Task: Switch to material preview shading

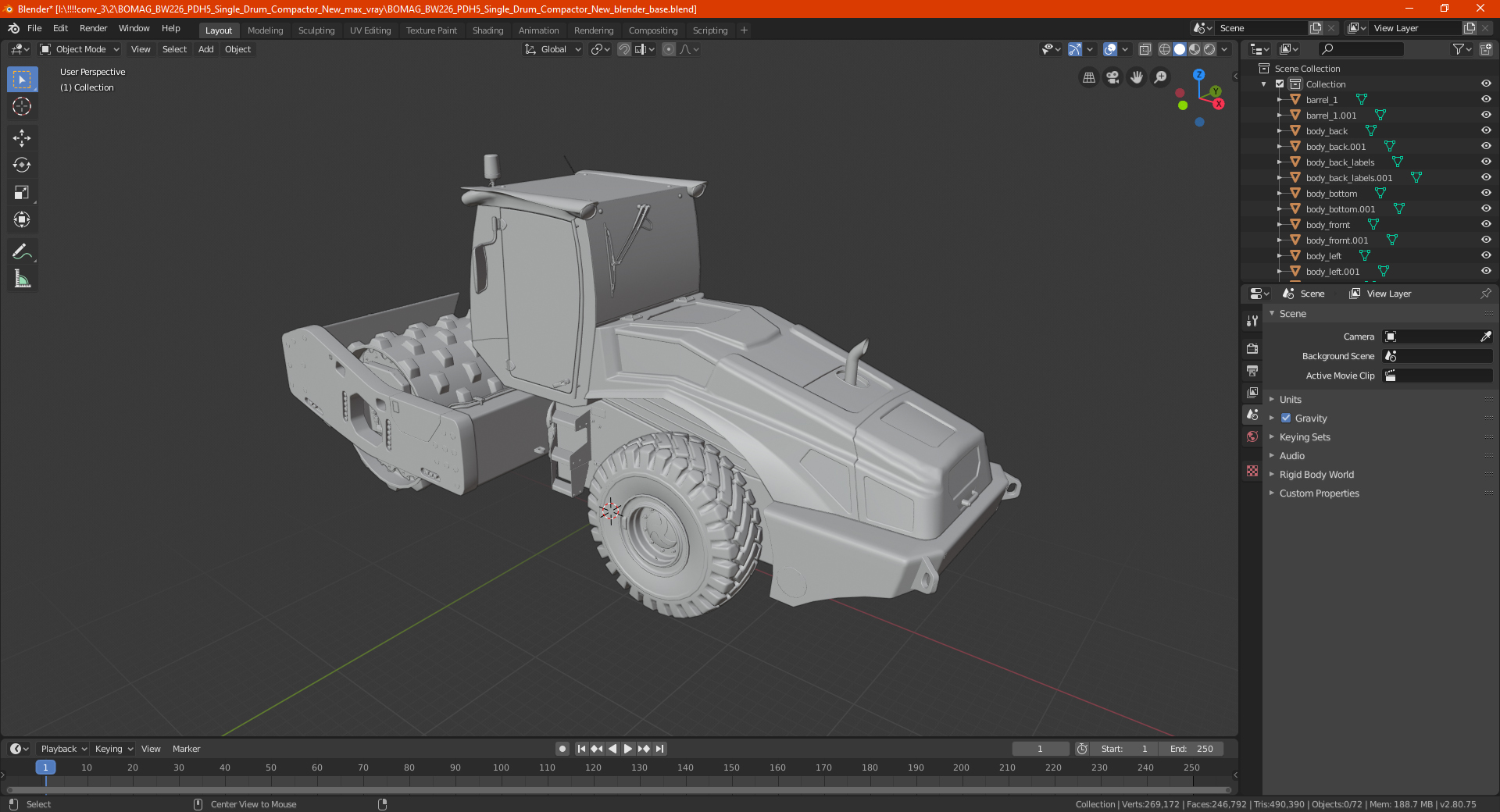Action: pos(1195,49)
